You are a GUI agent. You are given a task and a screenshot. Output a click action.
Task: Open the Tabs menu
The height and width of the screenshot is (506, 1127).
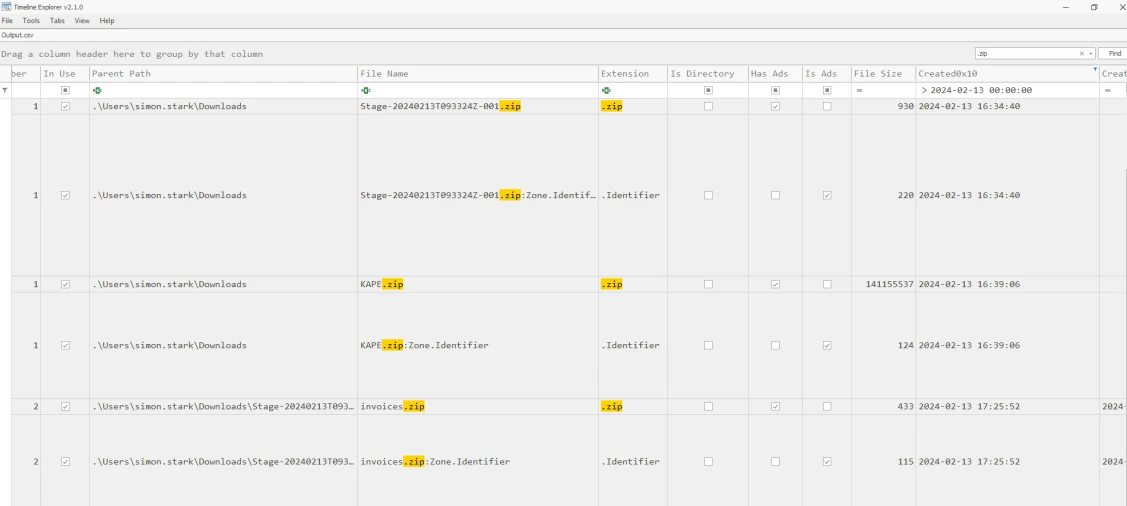58,21
